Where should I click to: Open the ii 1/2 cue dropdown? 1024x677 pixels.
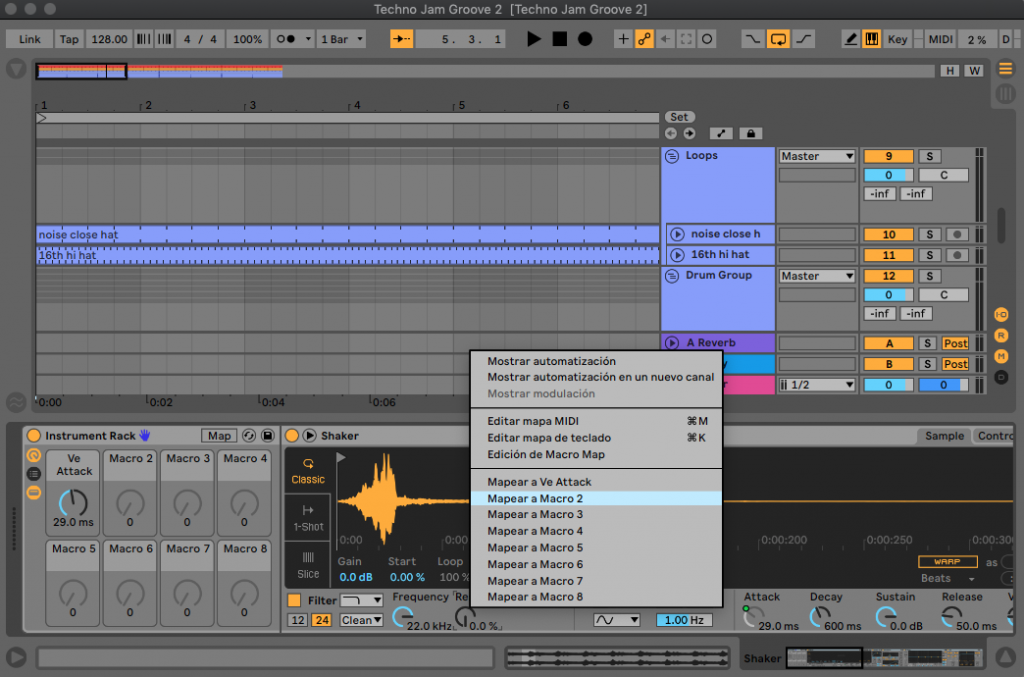pos(817,385)
